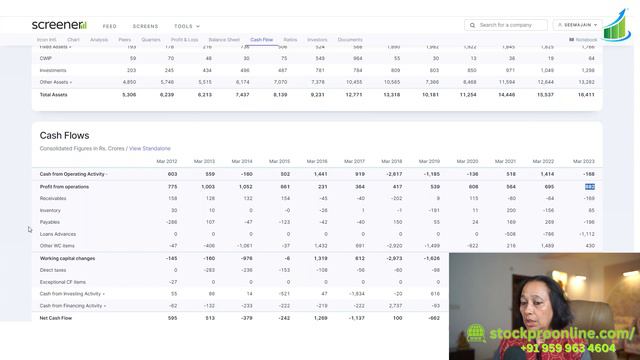Viewport: 640px width, 360px height.
Task: Expand the Other Assets row
Action: pos(56,82)
